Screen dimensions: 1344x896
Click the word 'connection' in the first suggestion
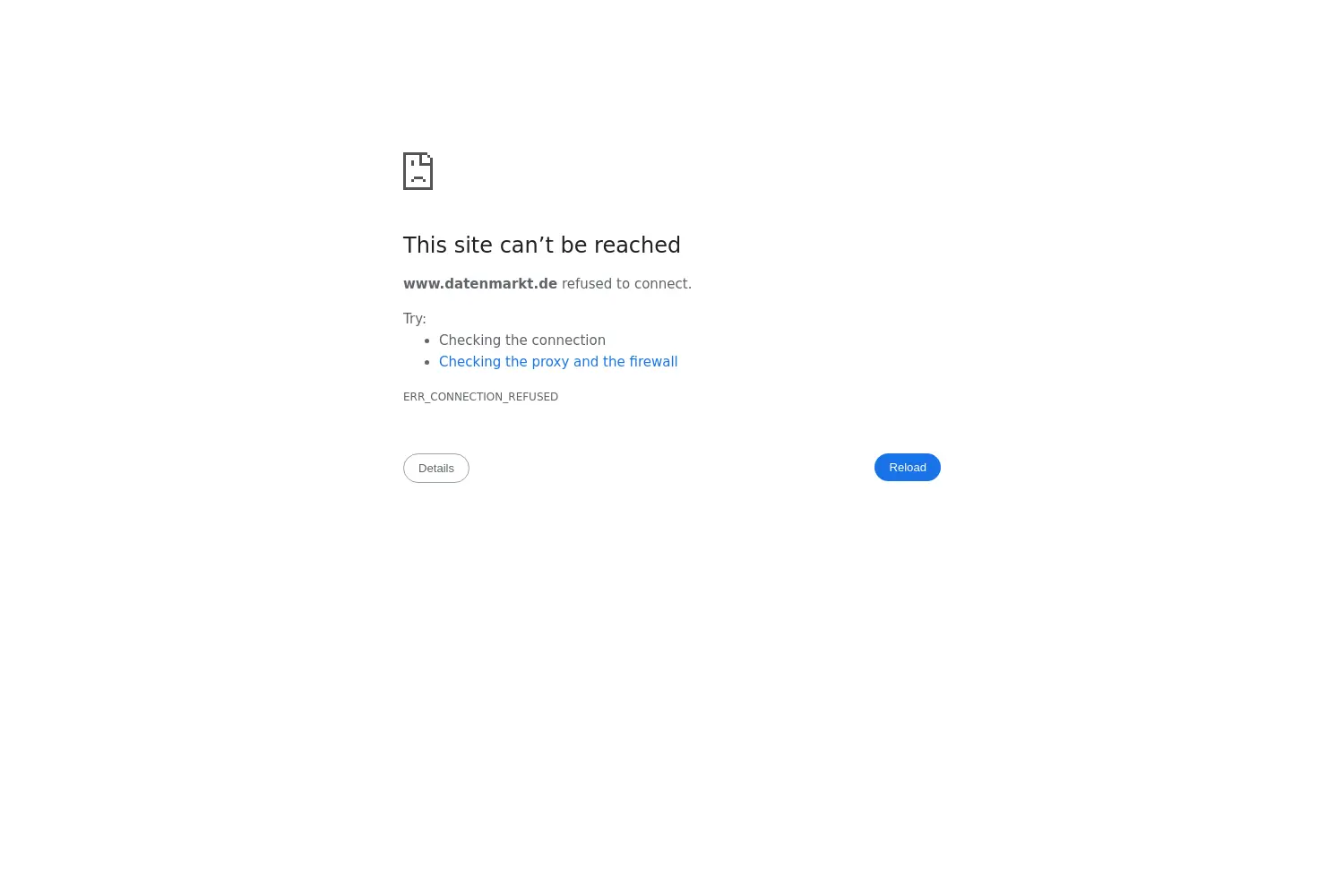pyautogui.click(x=571, y=340)
